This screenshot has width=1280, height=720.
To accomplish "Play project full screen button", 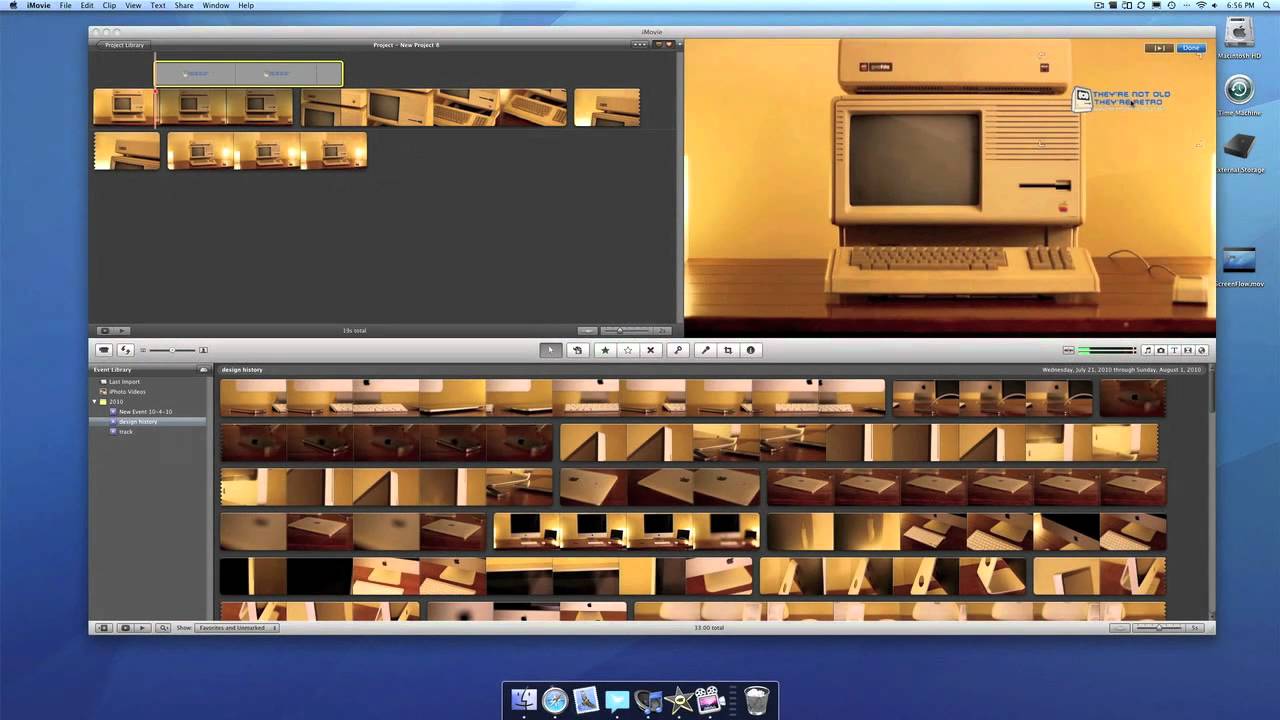I will click(104, 330).
